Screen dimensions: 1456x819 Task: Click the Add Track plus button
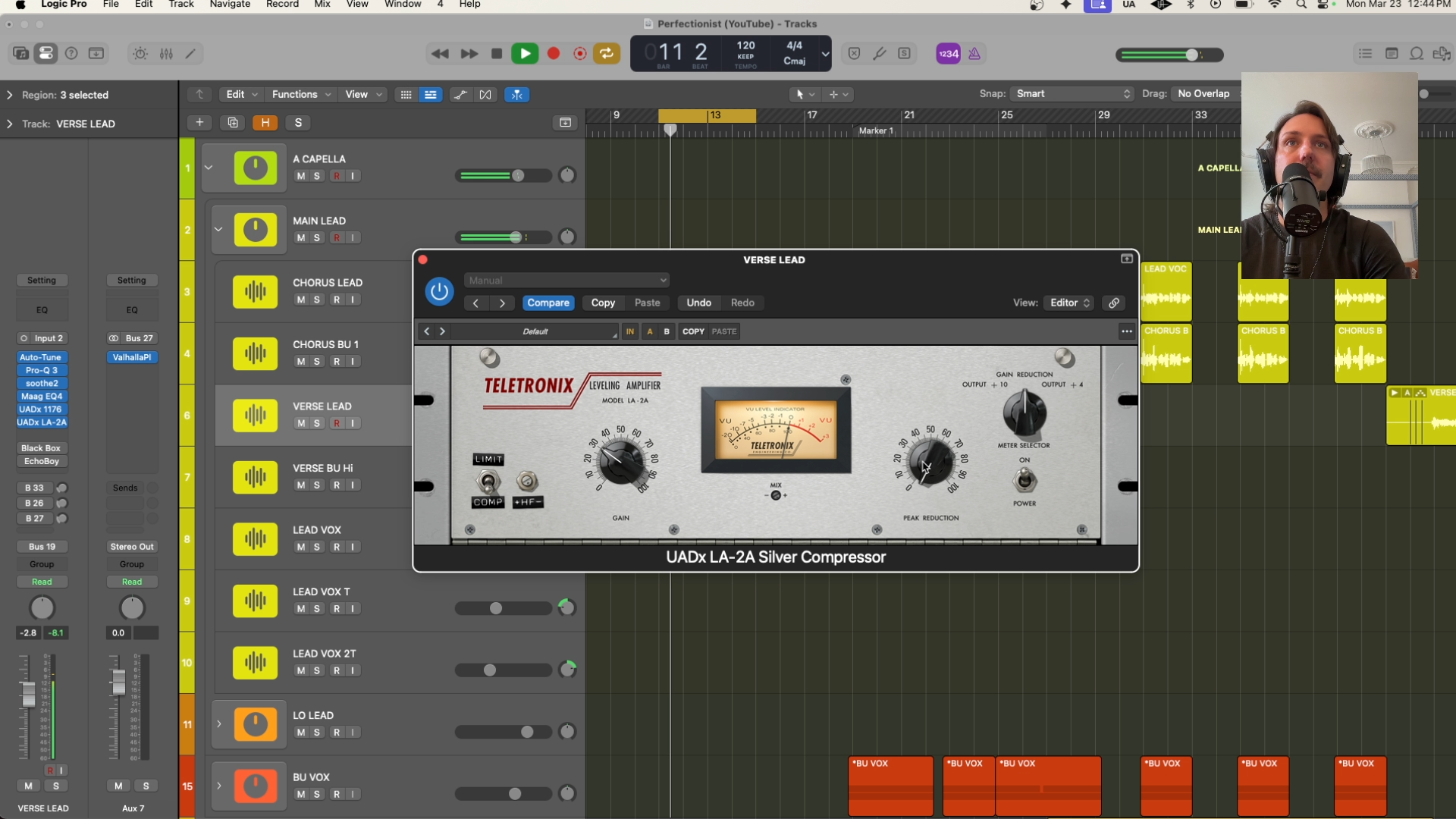(x=199, y=123)
